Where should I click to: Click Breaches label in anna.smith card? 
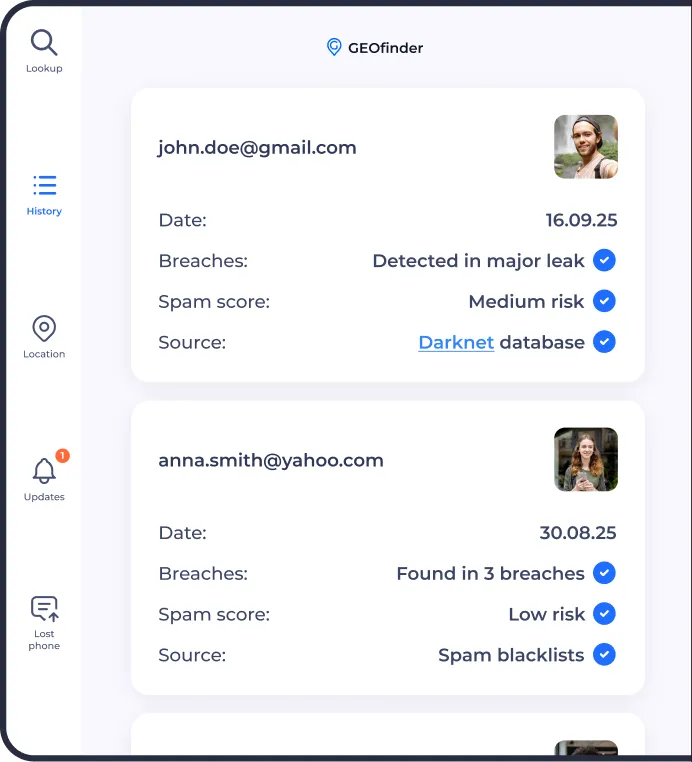203,574
